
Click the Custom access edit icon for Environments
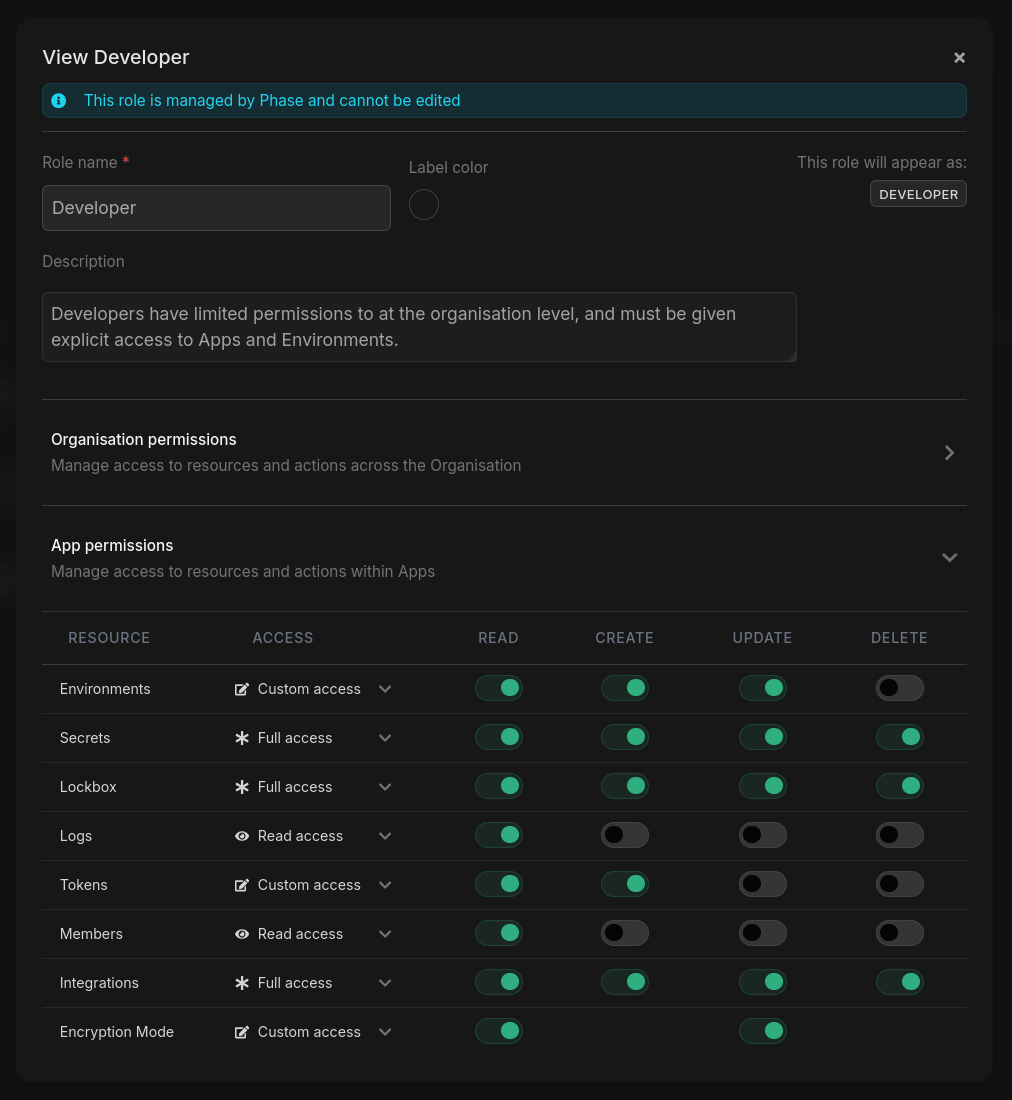tap(242, 689)
